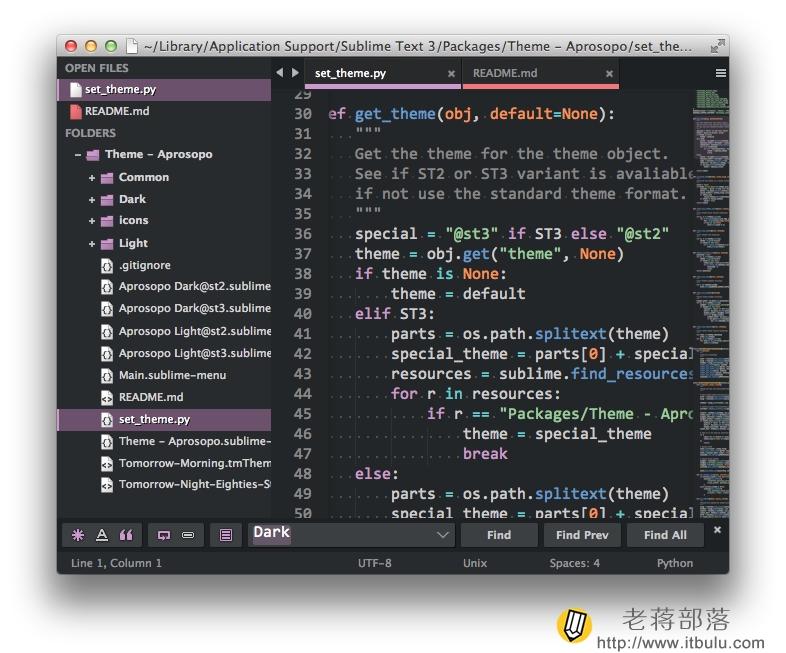The image size is (786, 653).
Task: Click the window title path text
Action: click(418, 46)
